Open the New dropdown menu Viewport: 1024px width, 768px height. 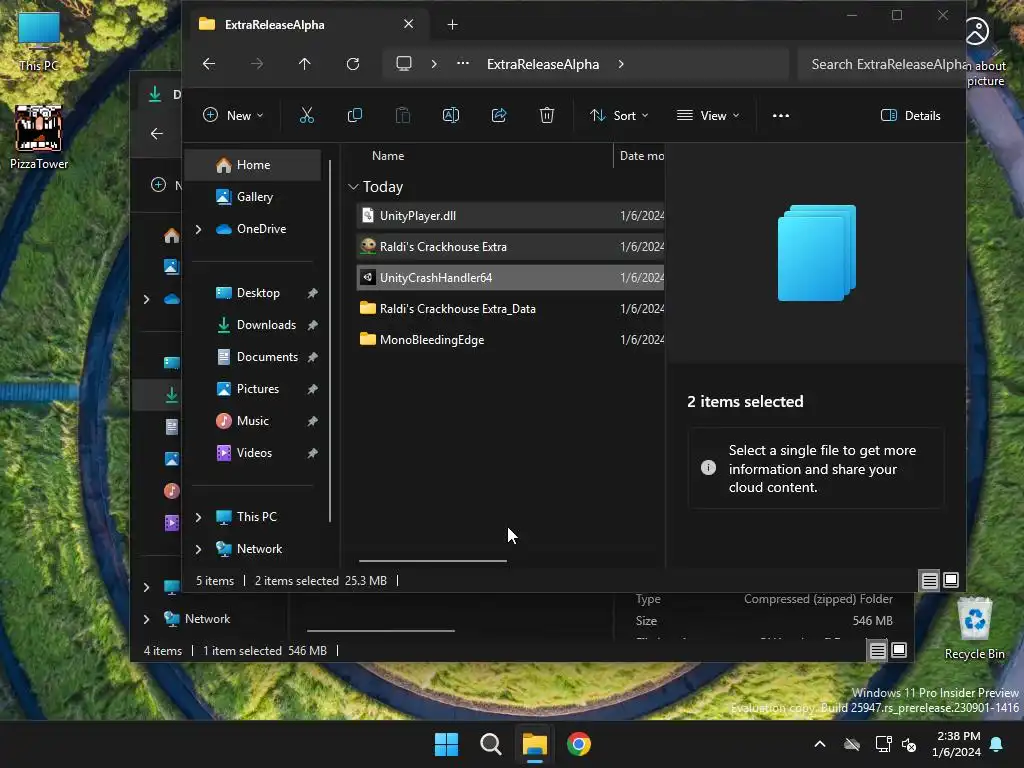click(233, 116)
